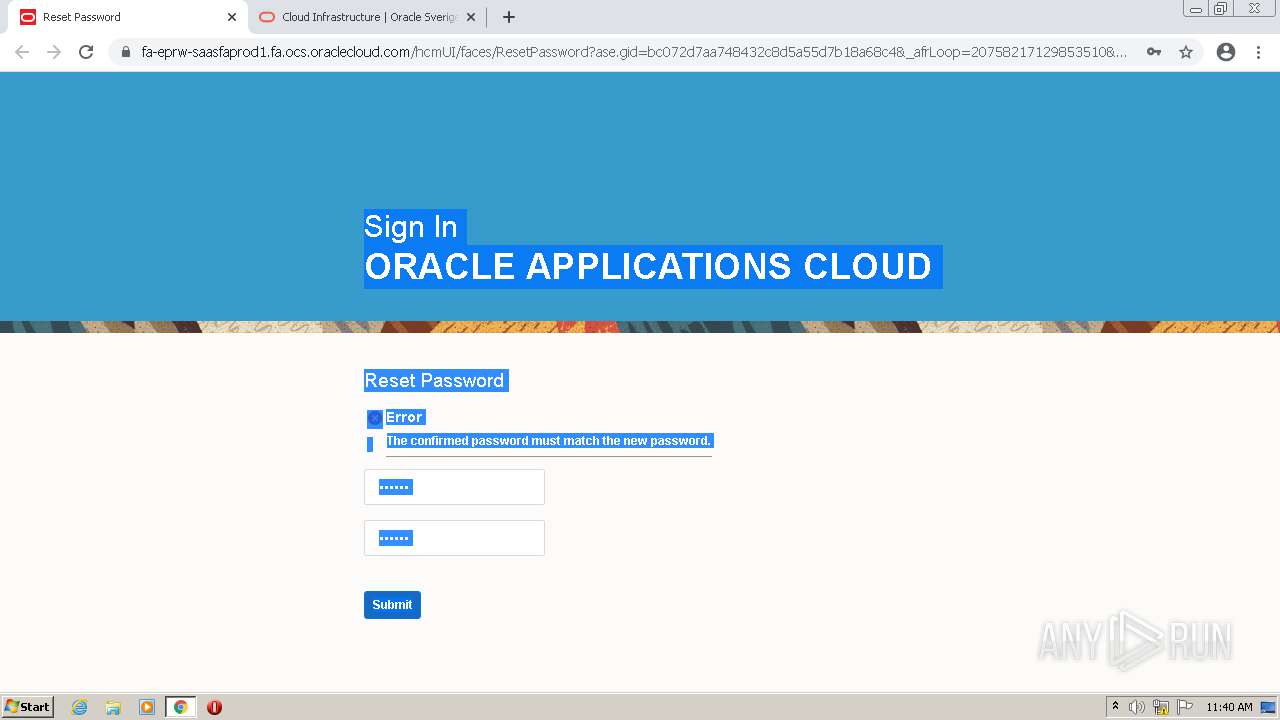
Task: Click the Sign In heading text
Action: pyautogui.click(x=411, y=227)
